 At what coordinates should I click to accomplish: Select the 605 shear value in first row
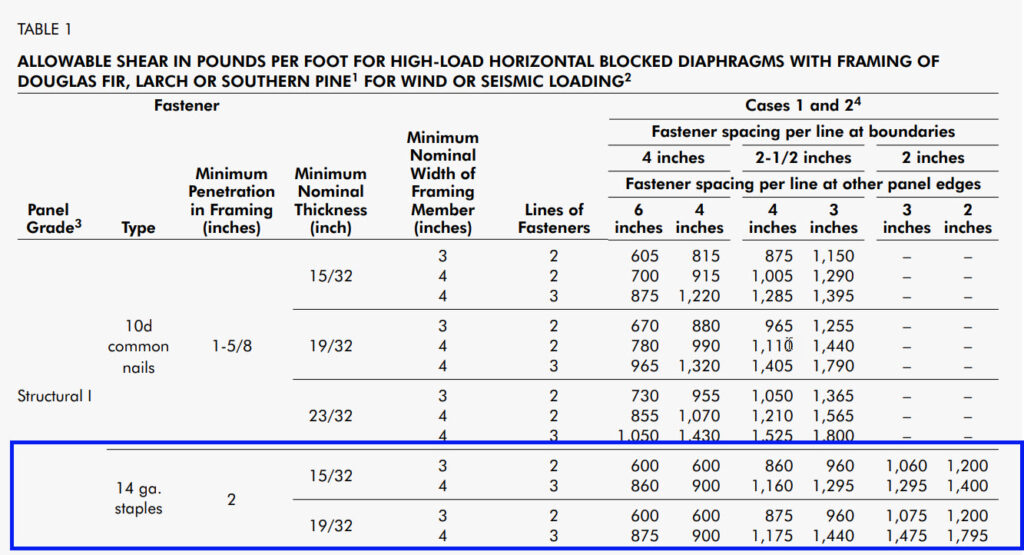tap(645, 256)
